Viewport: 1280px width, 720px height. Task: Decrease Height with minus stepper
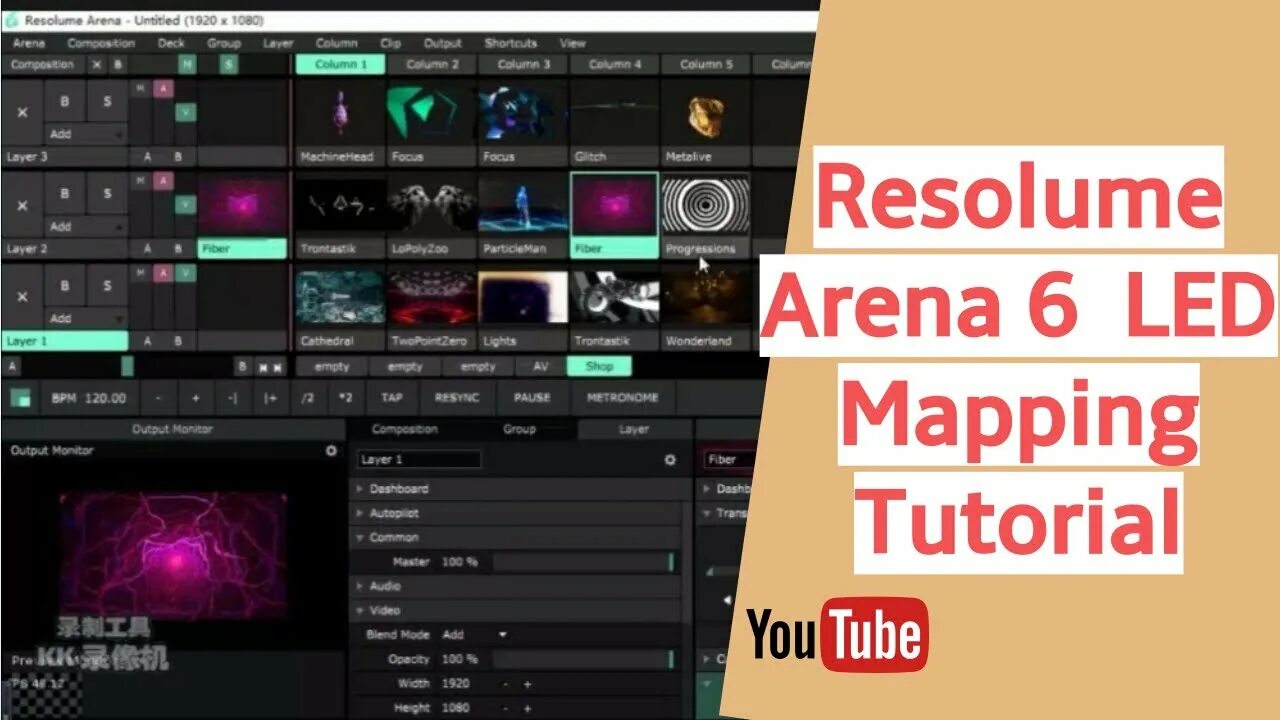506,708
